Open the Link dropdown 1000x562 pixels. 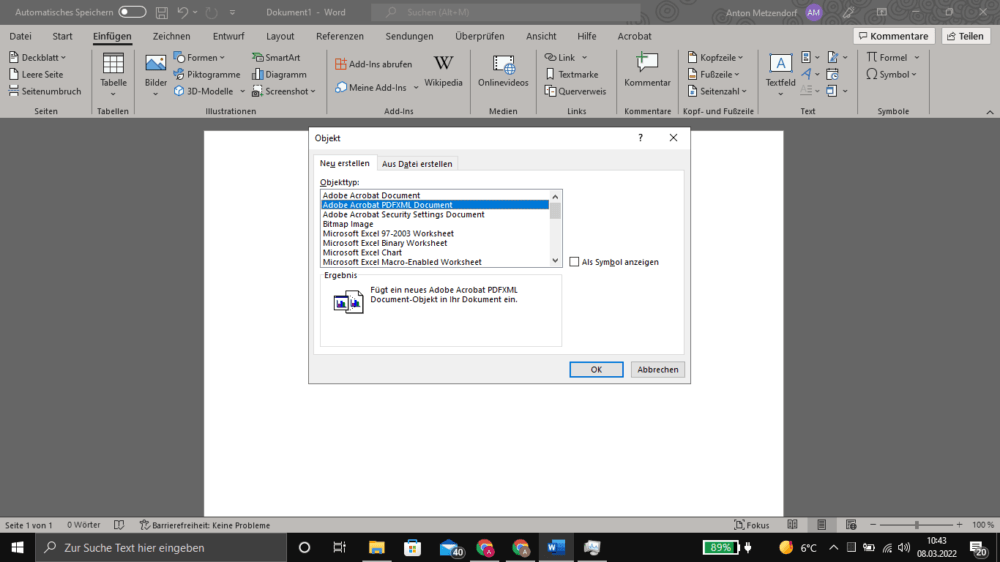(584, 58)
